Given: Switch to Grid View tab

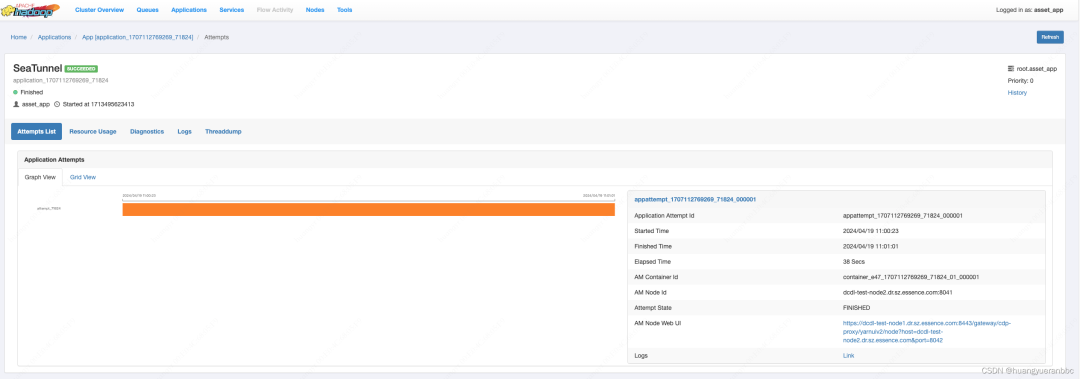Looking at the screenshot, I should (83, 177).
